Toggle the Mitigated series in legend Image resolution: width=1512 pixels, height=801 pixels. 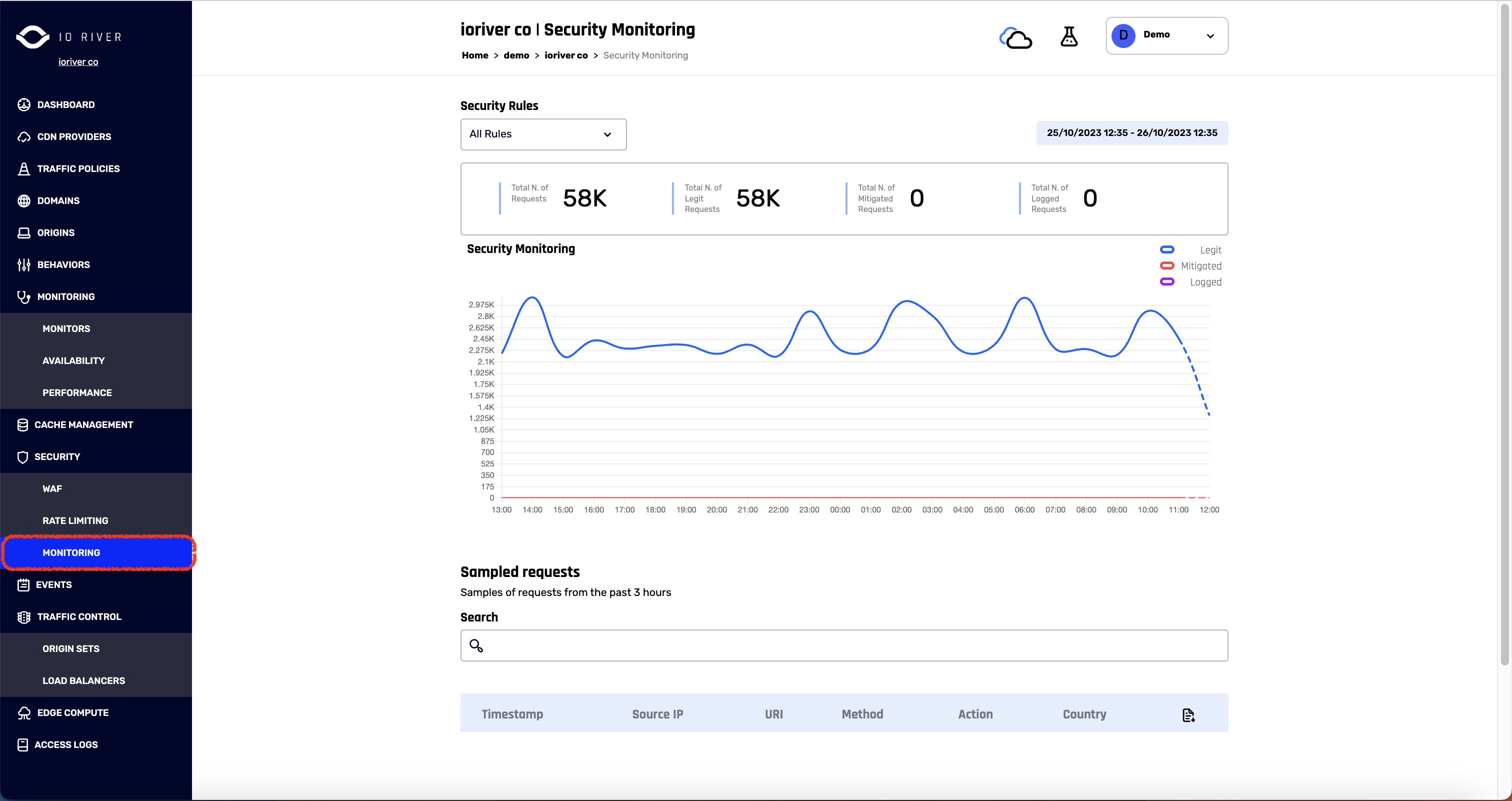coord(1190,266)
